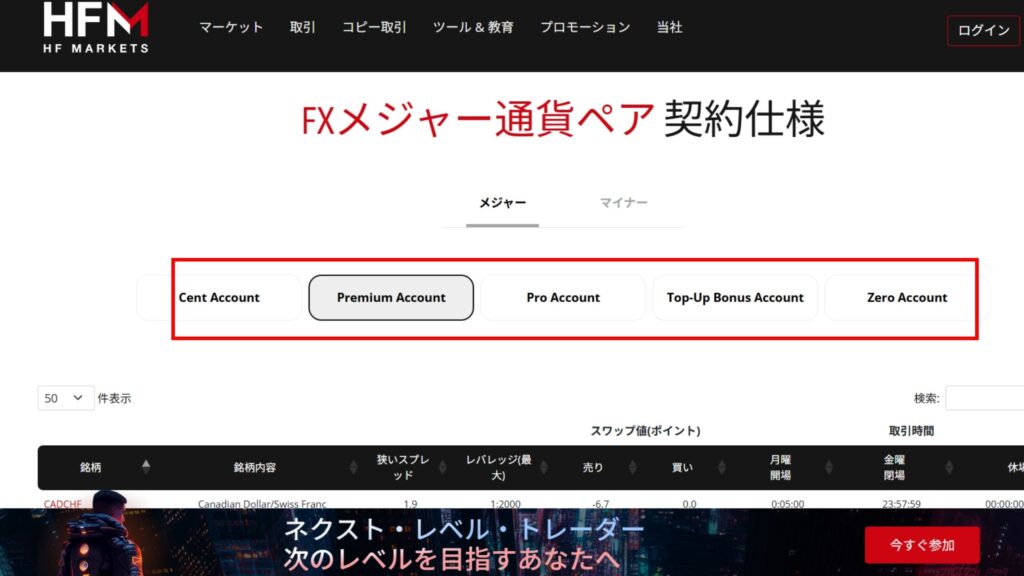Select Cent Account type
The height and width of the screenshot is (576, 1024).
219,298
